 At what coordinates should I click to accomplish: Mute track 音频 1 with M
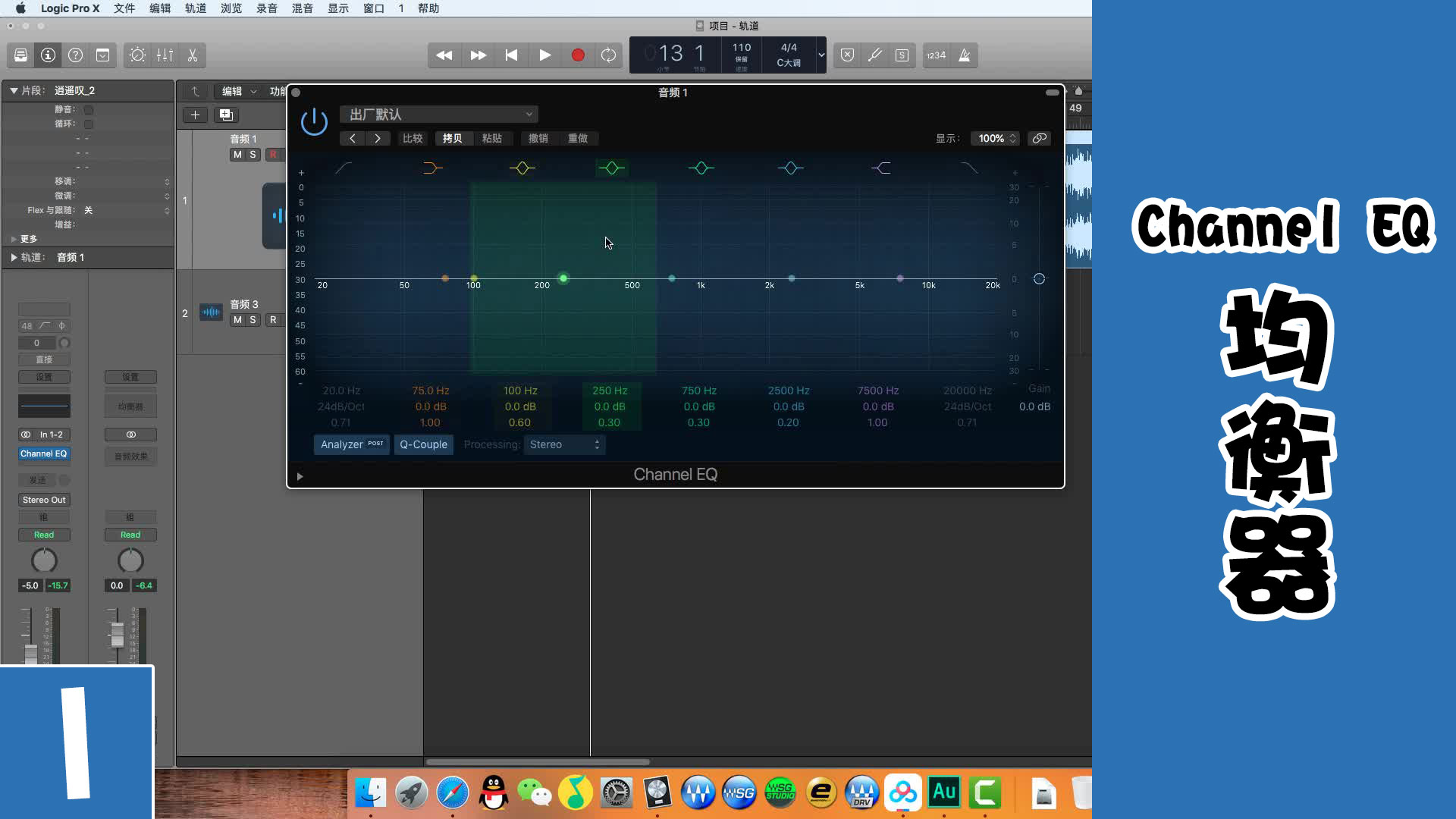(237, 154)
